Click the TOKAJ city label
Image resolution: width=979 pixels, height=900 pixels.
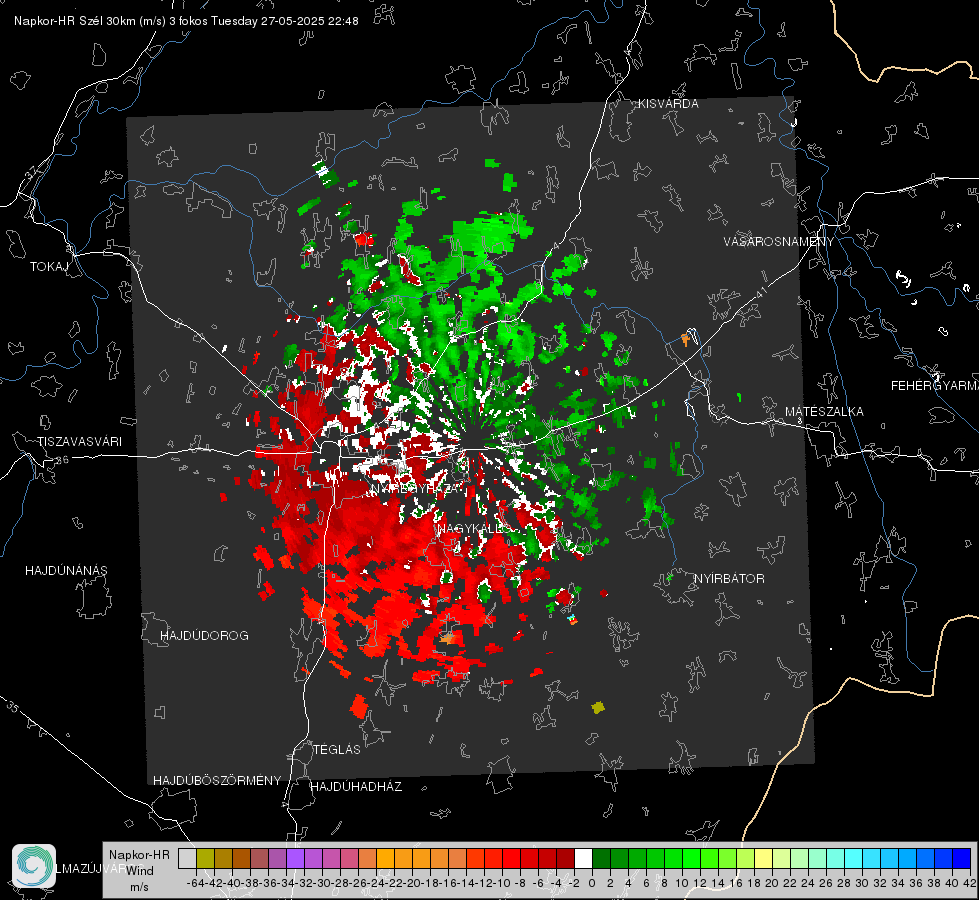coord(49,267)
